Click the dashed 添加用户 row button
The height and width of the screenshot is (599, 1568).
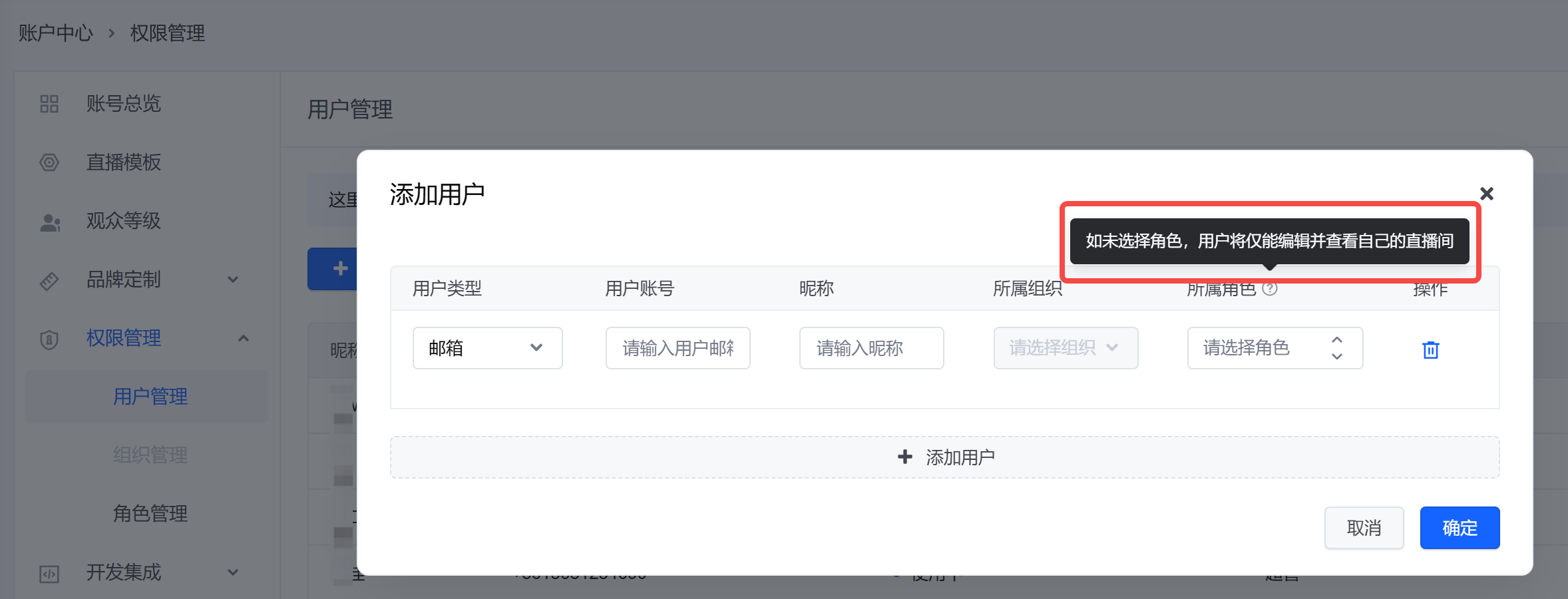(x=945, y=457)
